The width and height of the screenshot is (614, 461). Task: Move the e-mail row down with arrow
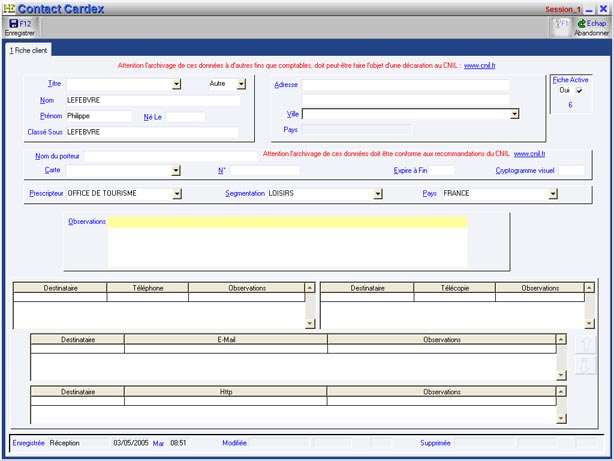pyautogui.click(x=586, y=366)
